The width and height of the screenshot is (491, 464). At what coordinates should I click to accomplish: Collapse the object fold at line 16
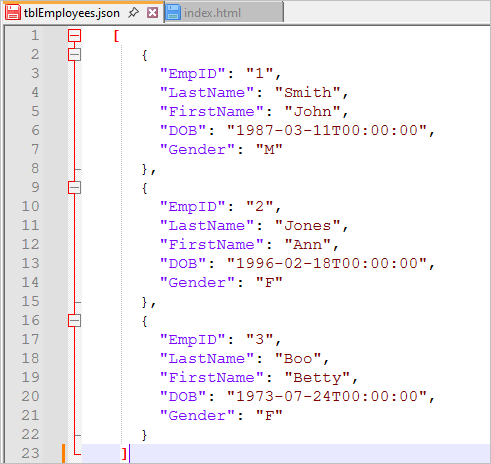point(74,321)
